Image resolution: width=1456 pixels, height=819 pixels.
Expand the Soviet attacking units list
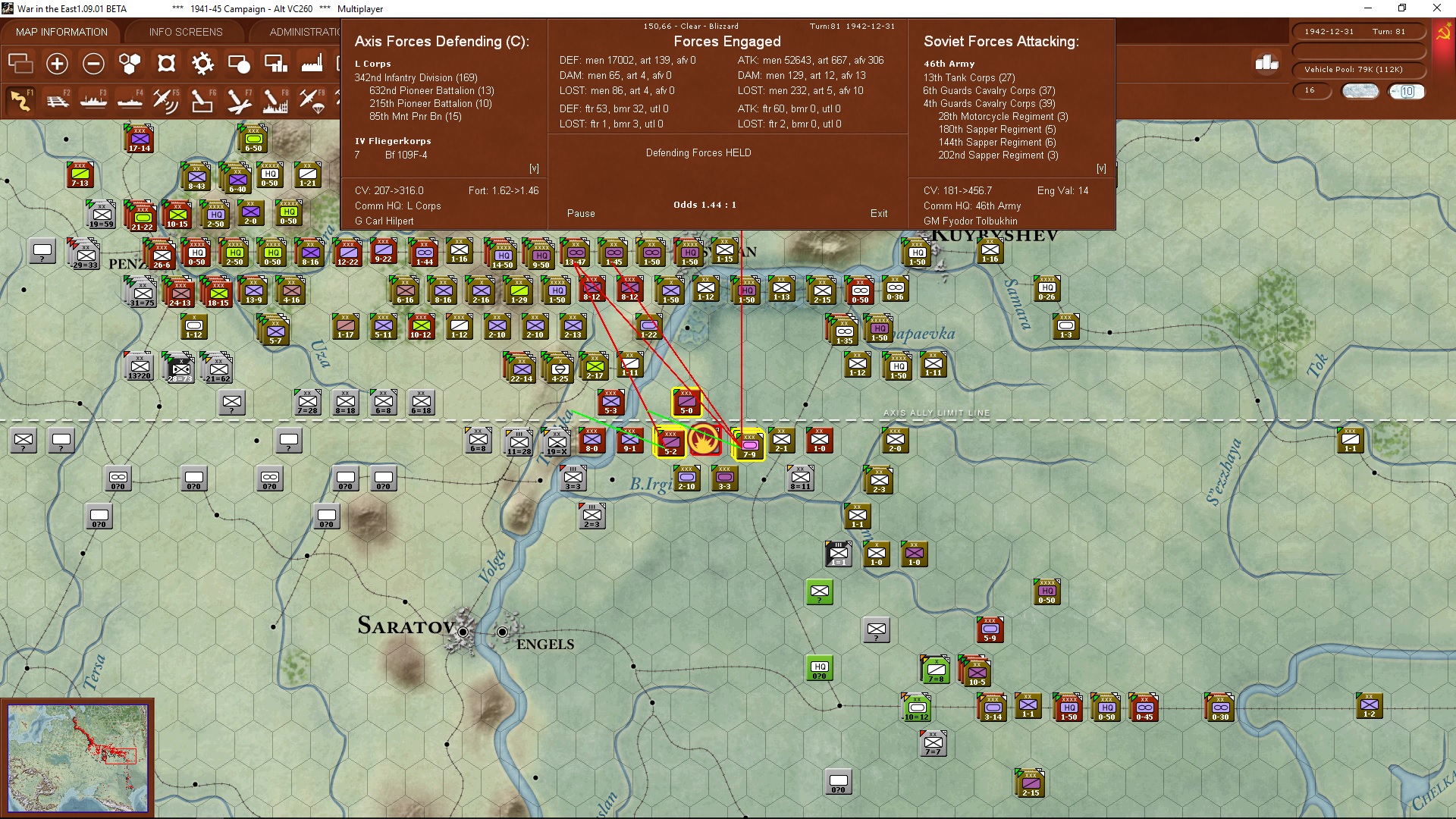pos(1101,168)
